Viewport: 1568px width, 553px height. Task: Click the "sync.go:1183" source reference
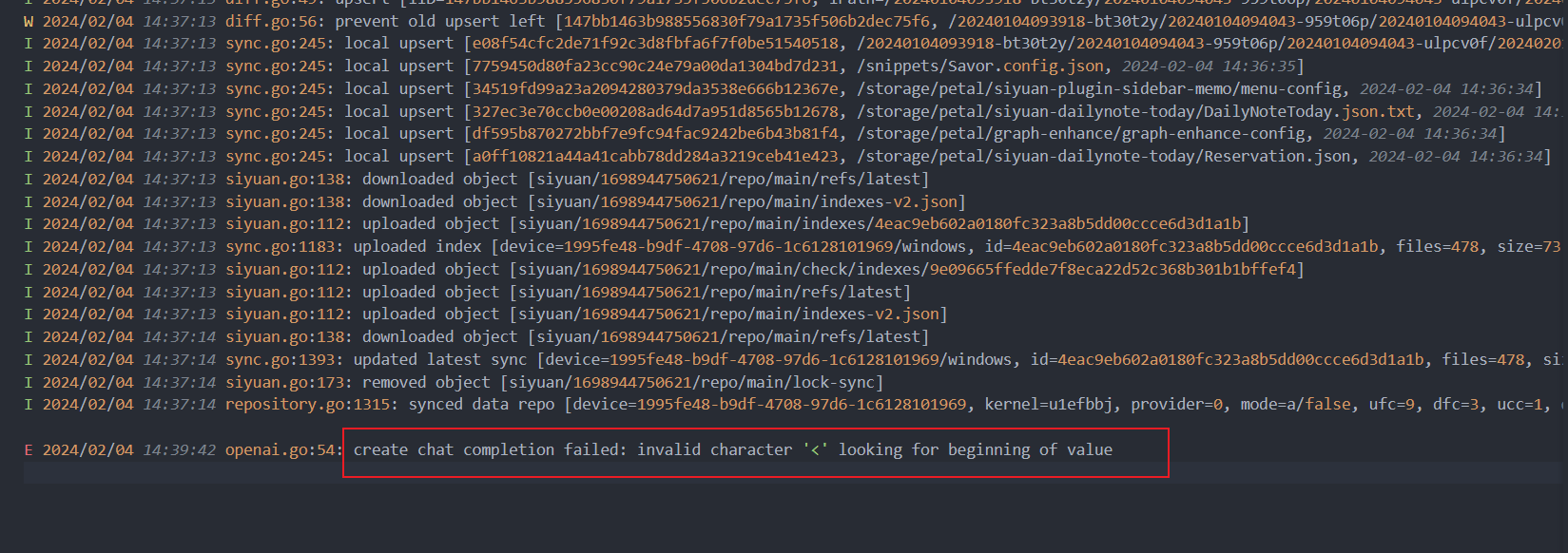(284, 246)
